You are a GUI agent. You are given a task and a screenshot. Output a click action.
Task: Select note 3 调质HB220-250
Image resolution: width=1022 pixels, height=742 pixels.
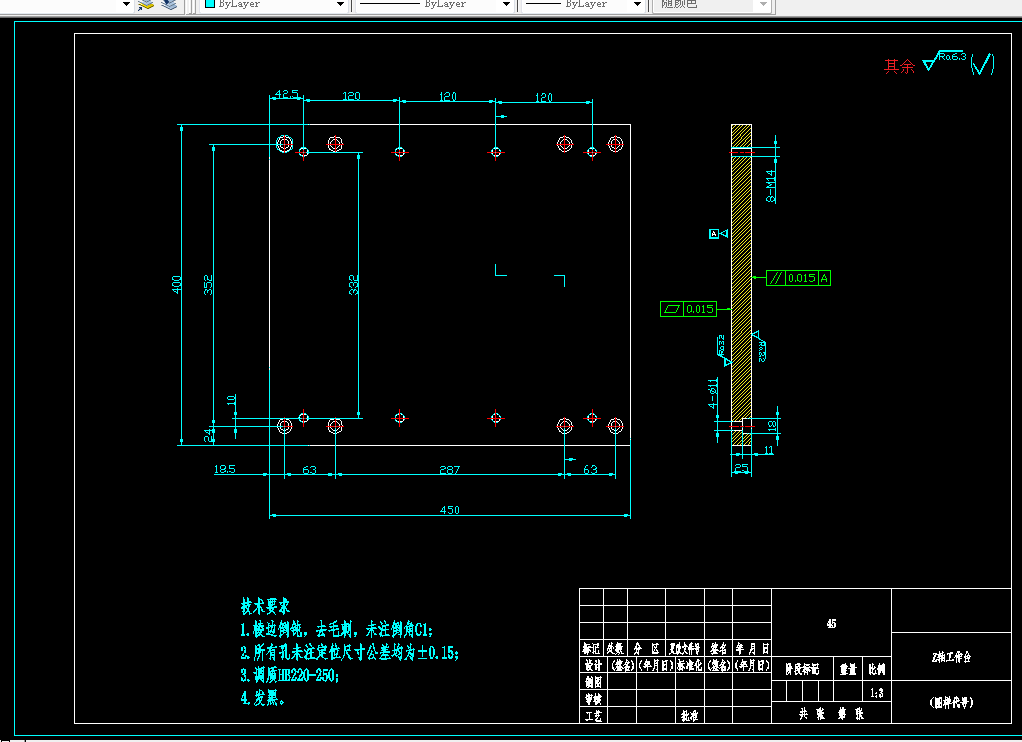pos(290,675)
